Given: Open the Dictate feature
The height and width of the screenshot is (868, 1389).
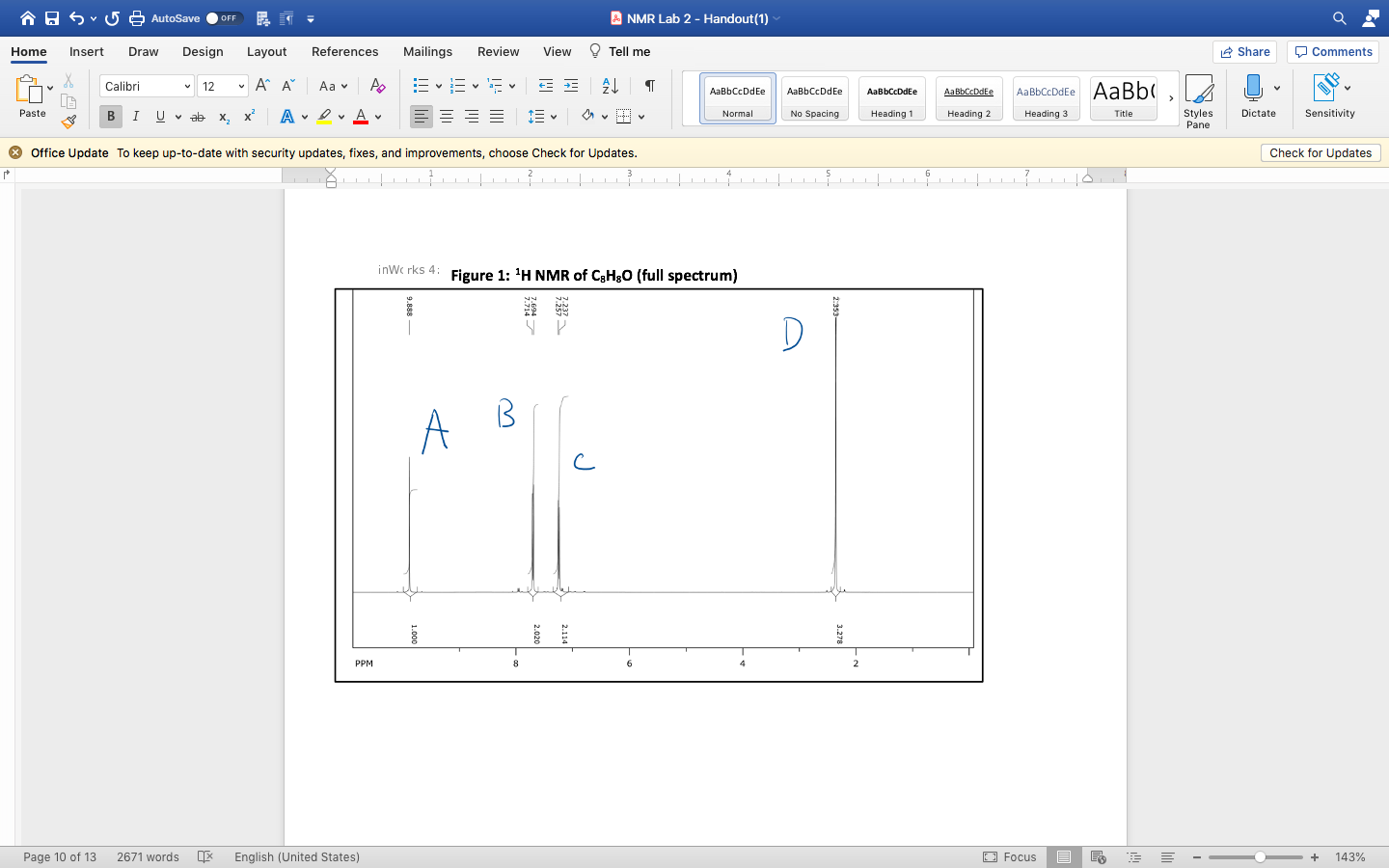Looking at the screenshot, I should click(1258, 96).
